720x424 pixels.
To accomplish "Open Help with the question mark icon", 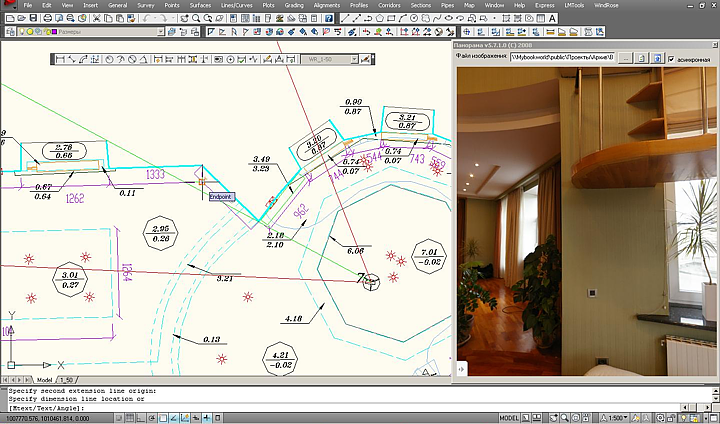I will (329, 18).
